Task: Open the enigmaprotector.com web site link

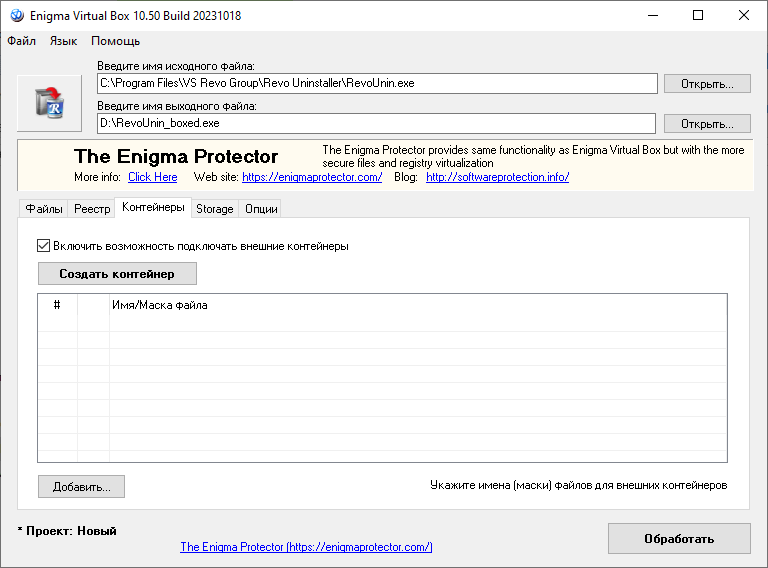Action: pos(312,177)
